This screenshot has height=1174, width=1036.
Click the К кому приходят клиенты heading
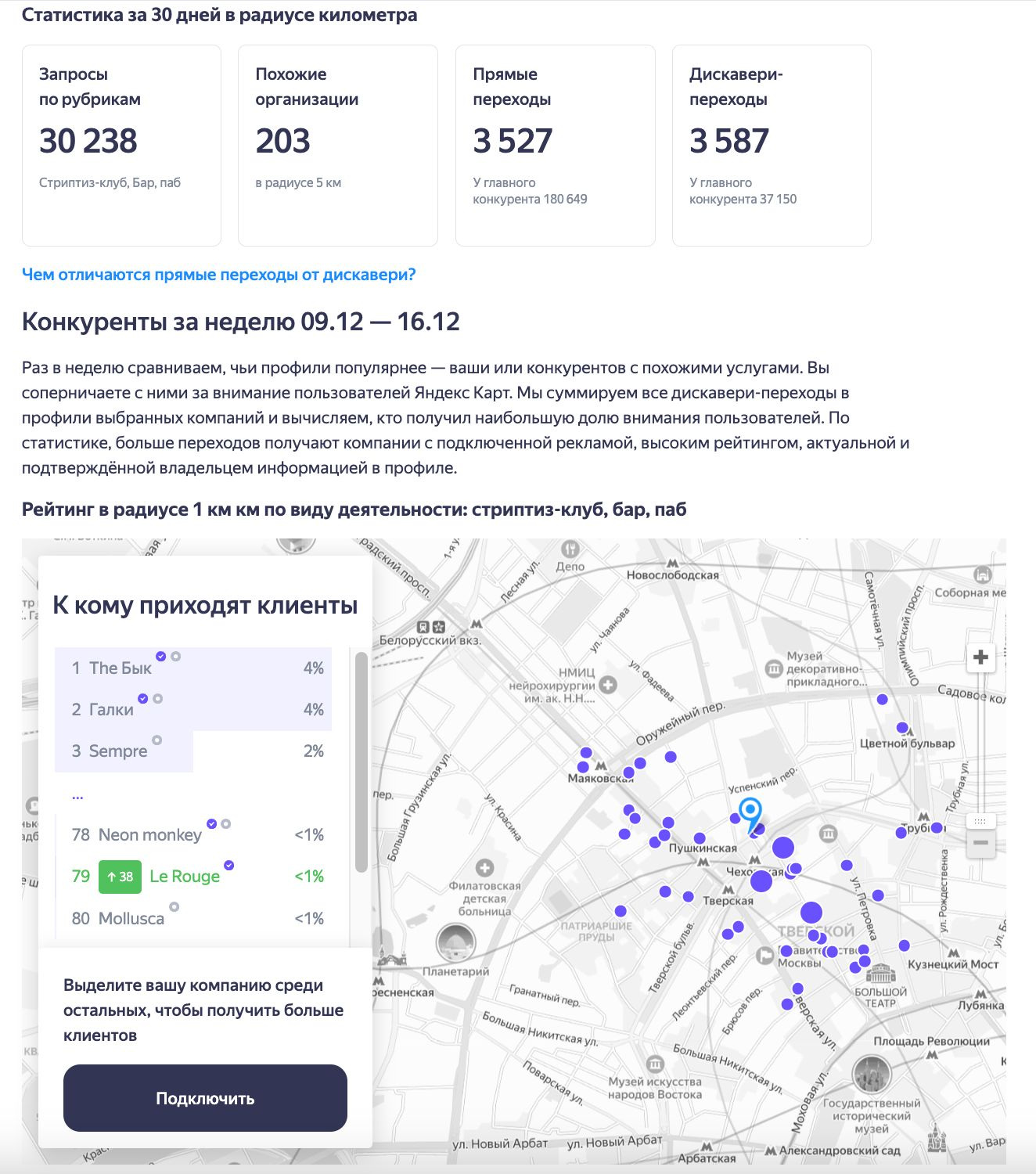pyautogui.click(x=205, y=605)
